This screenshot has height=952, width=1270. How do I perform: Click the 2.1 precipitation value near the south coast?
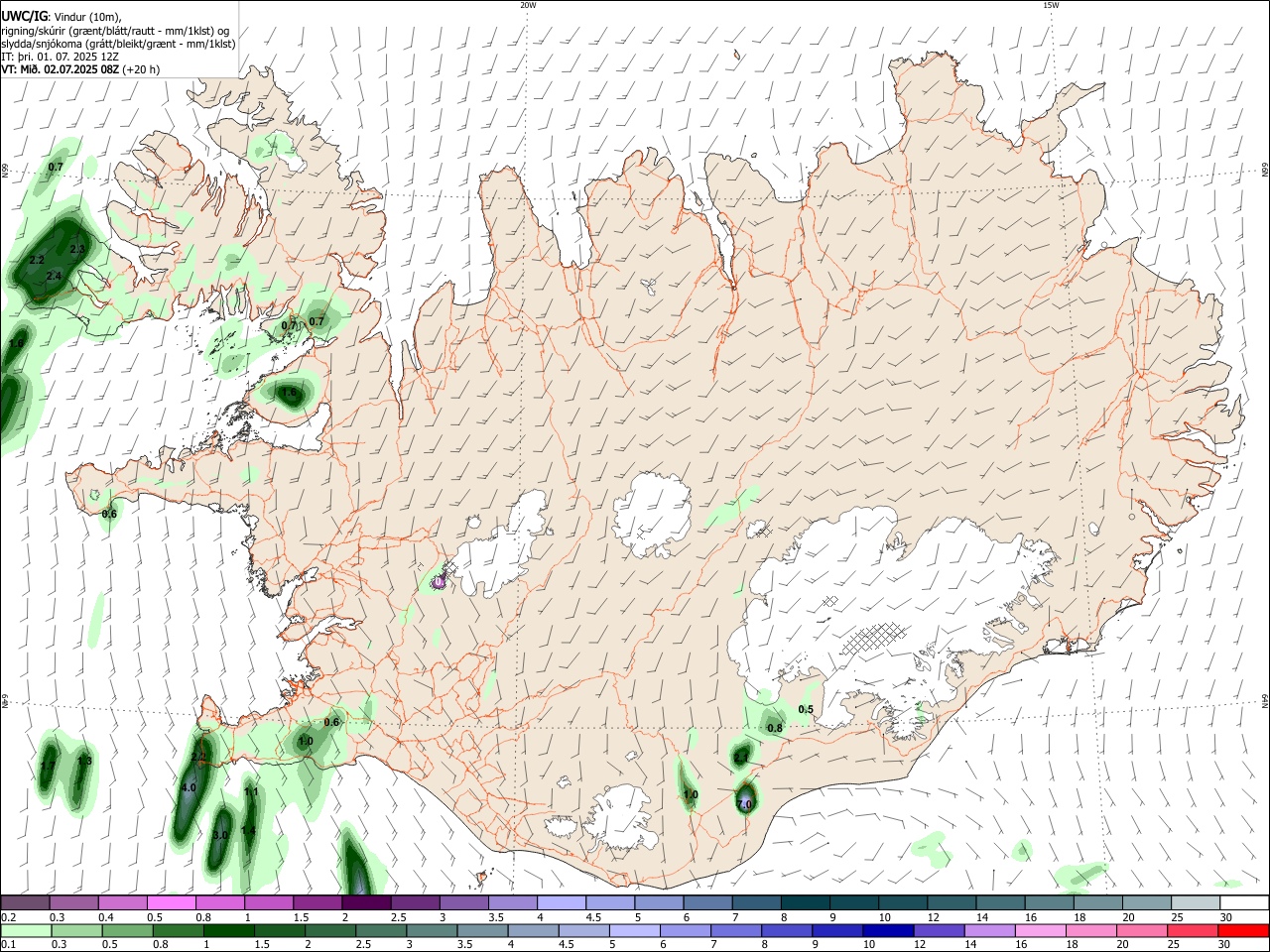point(741,758)
